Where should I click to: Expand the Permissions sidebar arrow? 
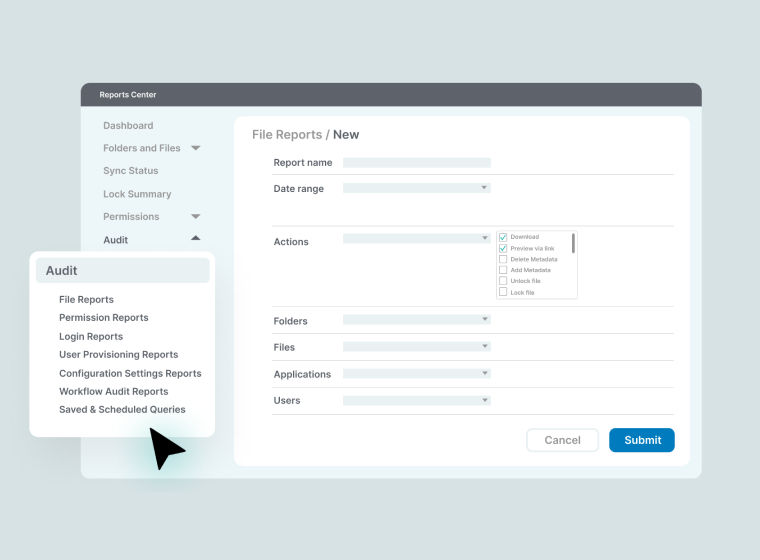tap(196, 216)
